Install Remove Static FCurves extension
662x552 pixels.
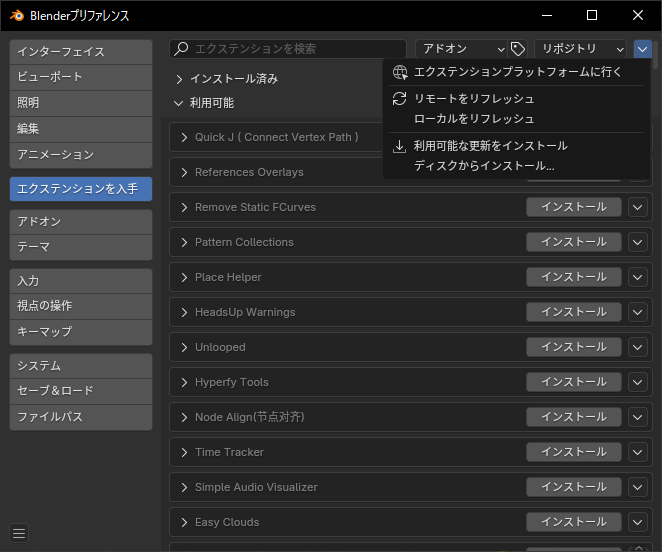click(574, 207)
